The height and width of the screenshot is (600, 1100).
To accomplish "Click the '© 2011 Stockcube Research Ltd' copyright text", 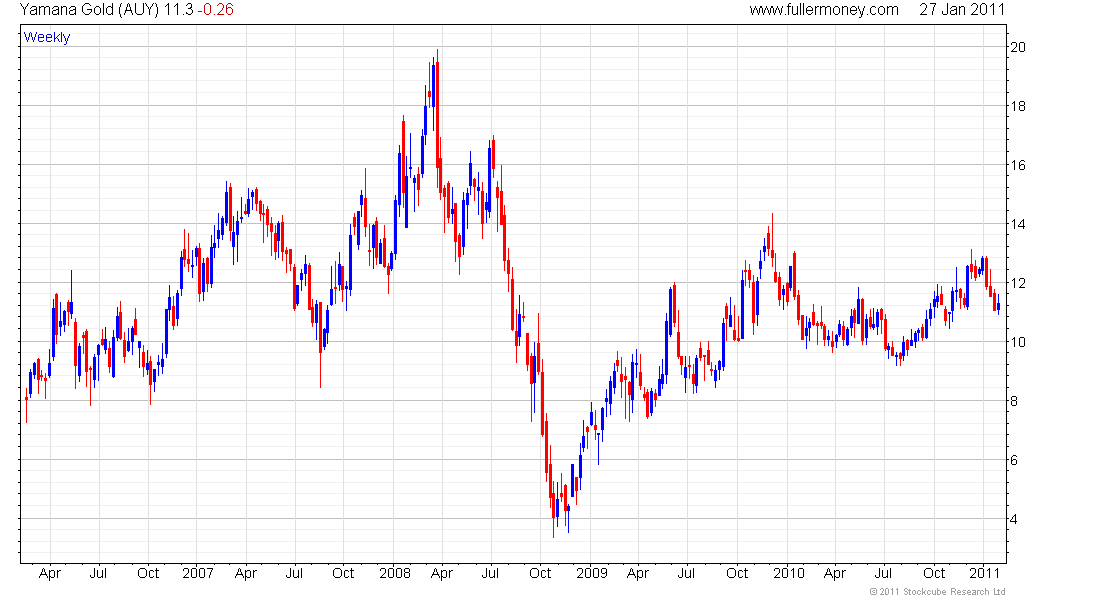I will click(937, 592).
